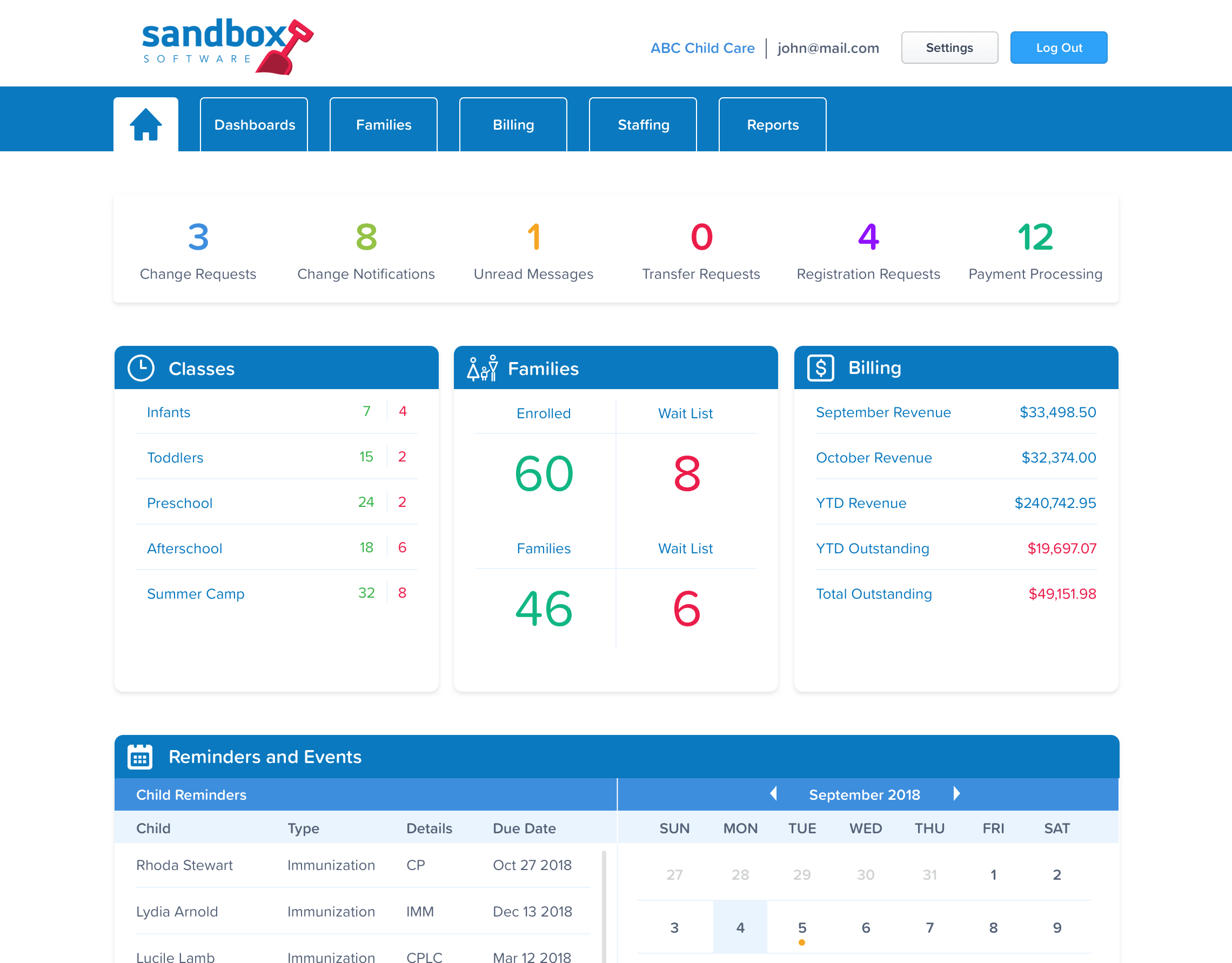Click the calendar icon in Reminders and Events

click(x=139, y=757)
